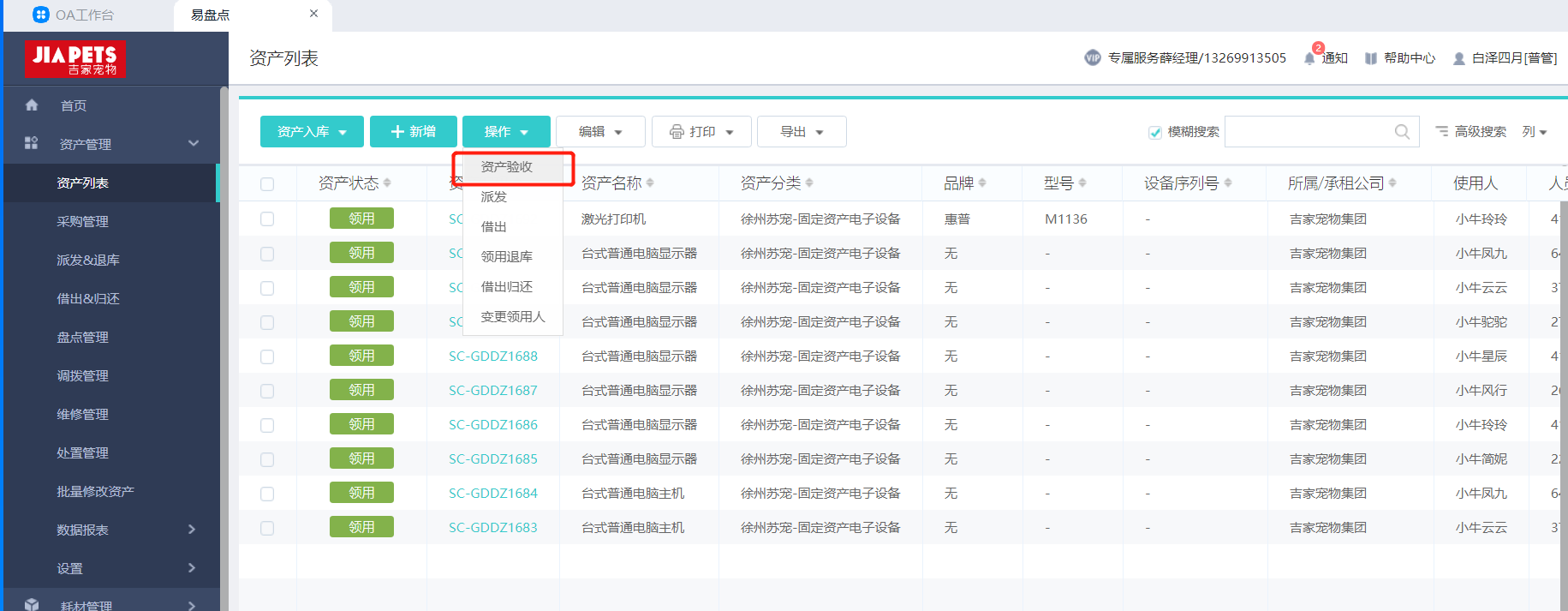Viewport: 1568px width, 611px height.
Task: Check the row SC-GDDZ1688
Action: click(267, 356)
